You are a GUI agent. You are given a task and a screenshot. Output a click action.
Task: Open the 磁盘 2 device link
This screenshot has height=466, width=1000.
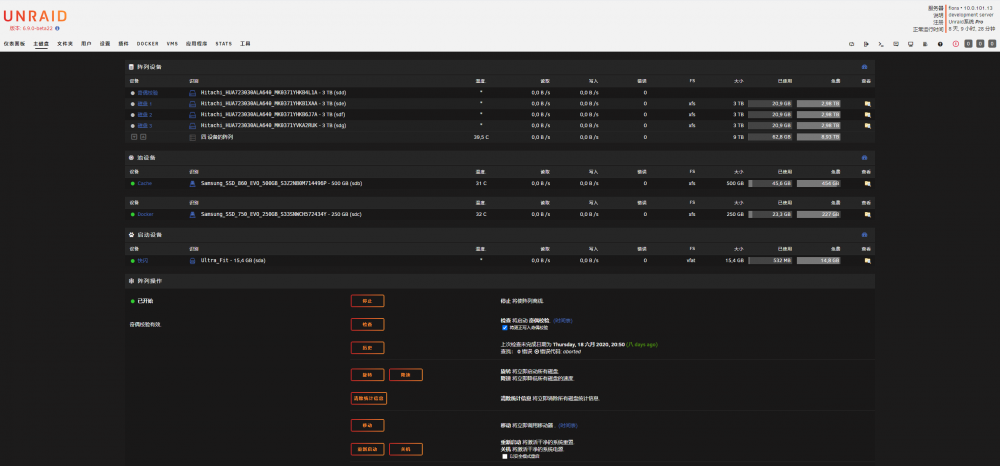145,115
